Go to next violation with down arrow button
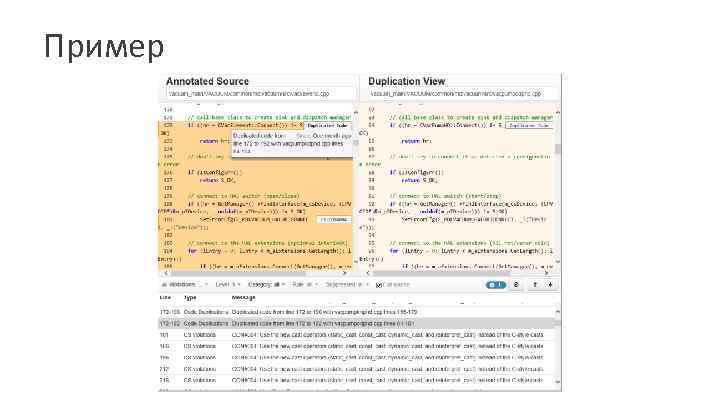Viewport: 720px width, 405px height. click(x=550, y=285)
